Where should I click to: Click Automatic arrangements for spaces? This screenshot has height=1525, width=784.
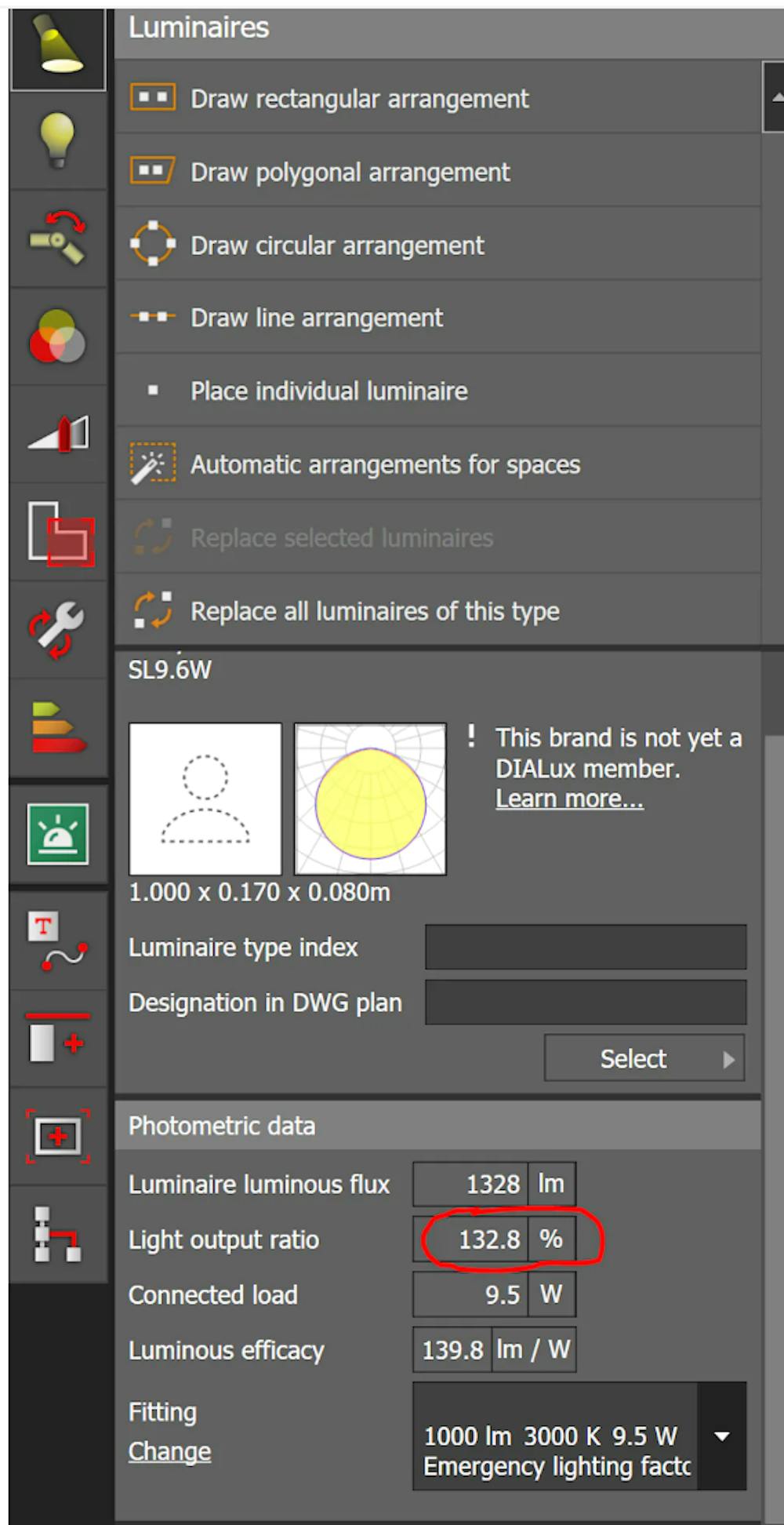click(385, 464)
